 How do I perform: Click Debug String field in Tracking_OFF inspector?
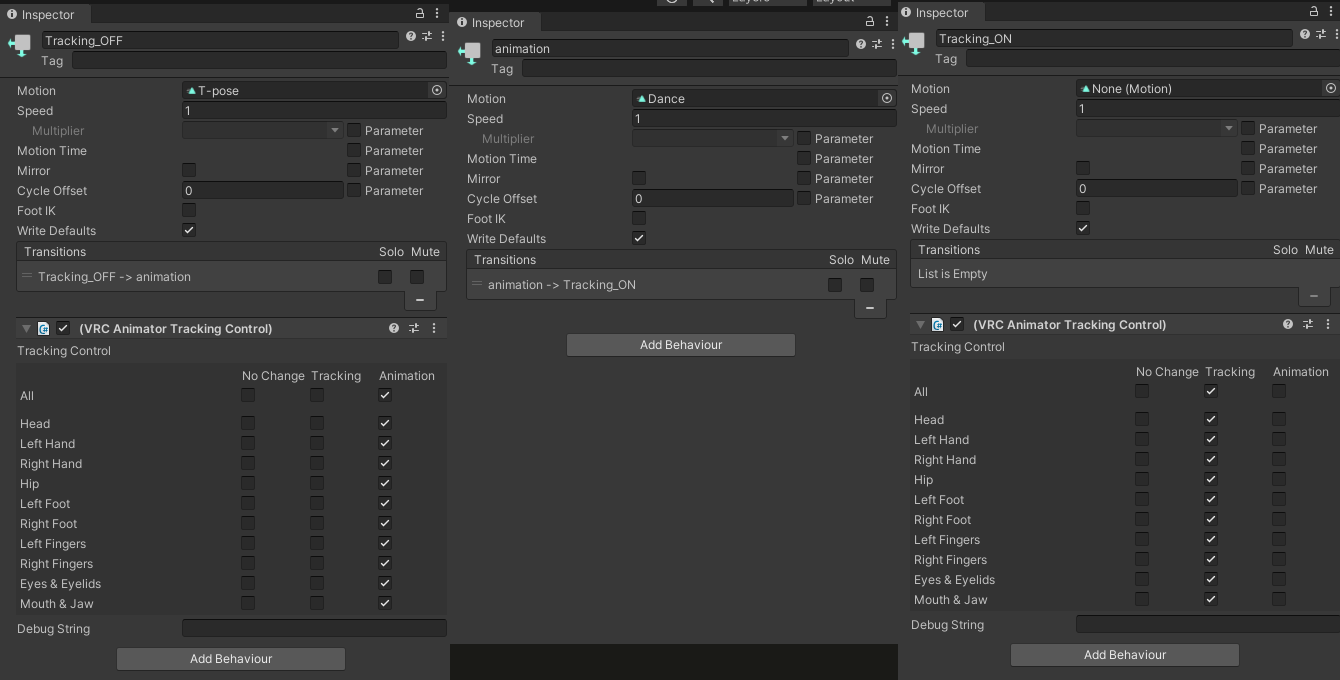click(314, 628)
